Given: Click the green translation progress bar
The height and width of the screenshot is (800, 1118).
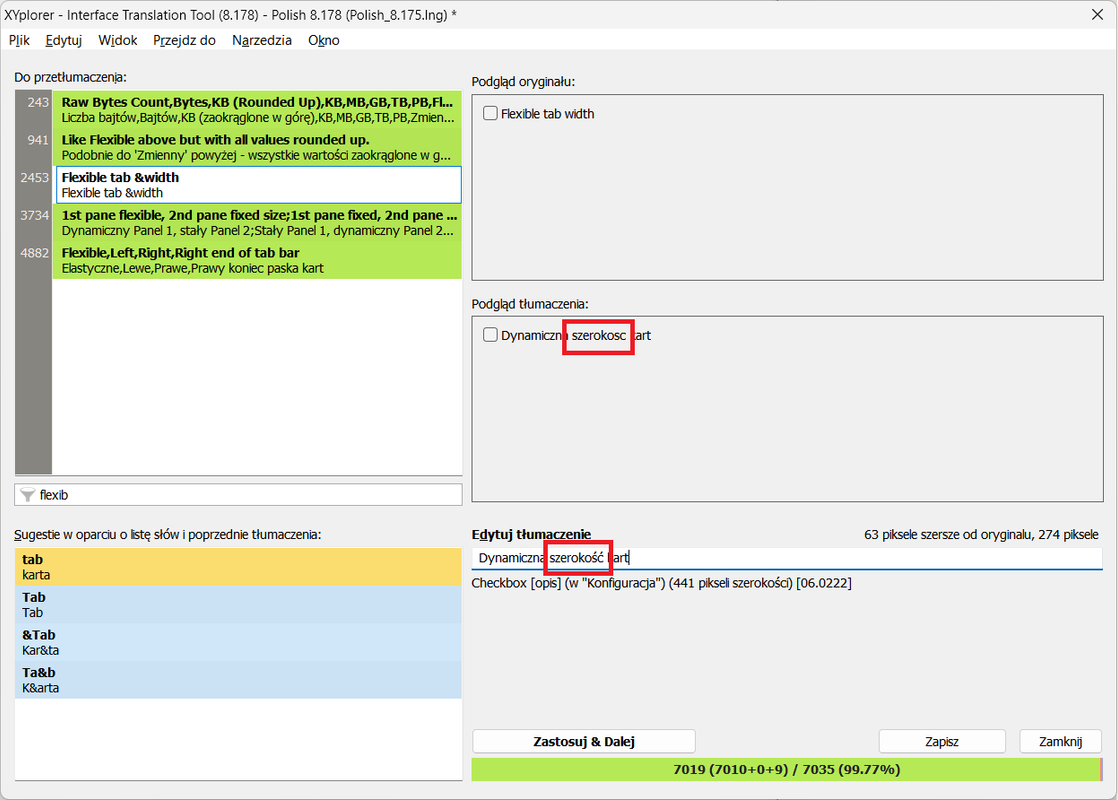Looking at the screenshot, I should coord(786,769).
